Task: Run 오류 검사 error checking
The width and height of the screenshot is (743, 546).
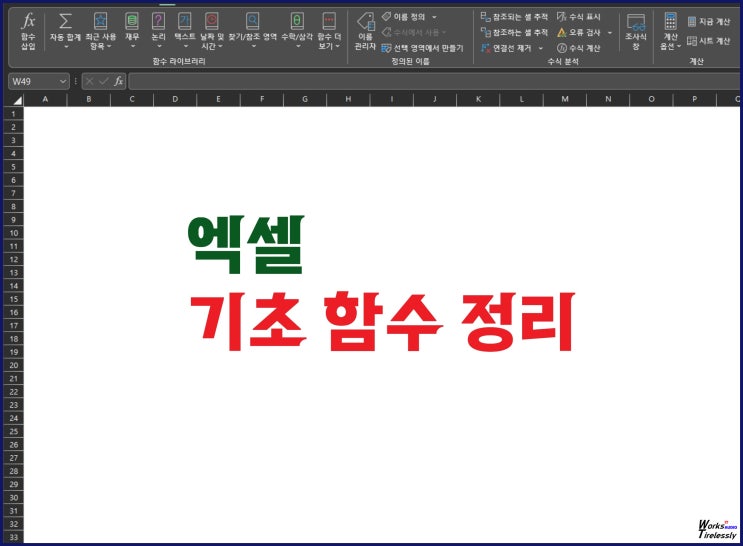Action: 579,32
